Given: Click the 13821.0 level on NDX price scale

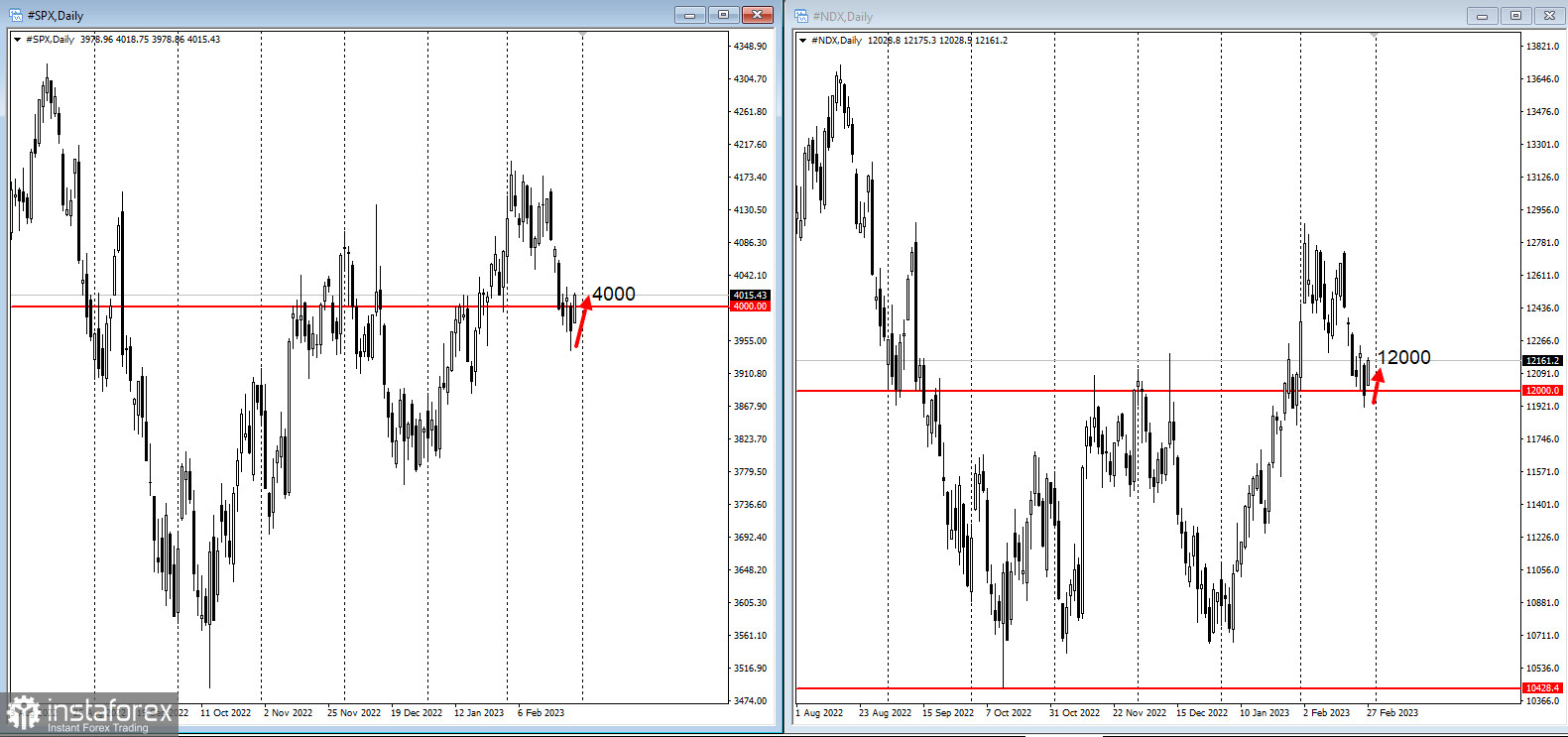Looking at the screenshot, I should pos(1542,47).
